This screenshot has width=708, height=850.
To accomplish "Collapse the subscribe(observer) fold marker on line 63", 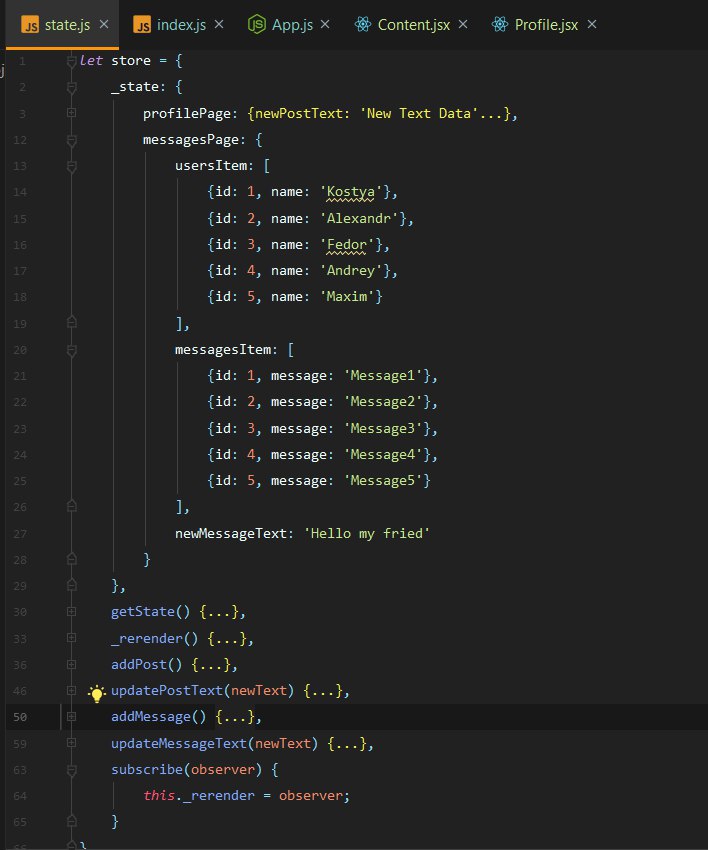I will (72, 770).
